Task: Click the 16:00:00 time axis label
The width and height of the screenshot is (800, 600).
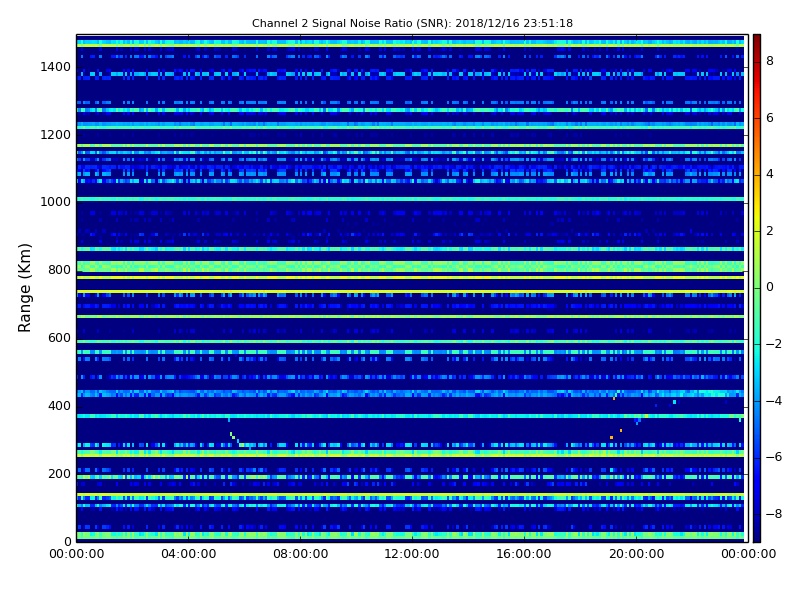Action: pyautogui.click(x=524, y=554)
